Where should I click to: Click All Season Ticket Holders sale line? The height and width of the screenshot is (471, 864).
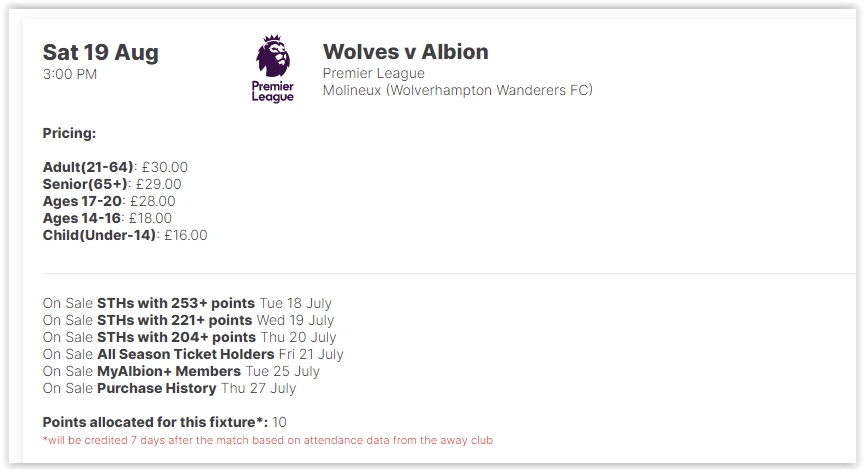[193, 354]
